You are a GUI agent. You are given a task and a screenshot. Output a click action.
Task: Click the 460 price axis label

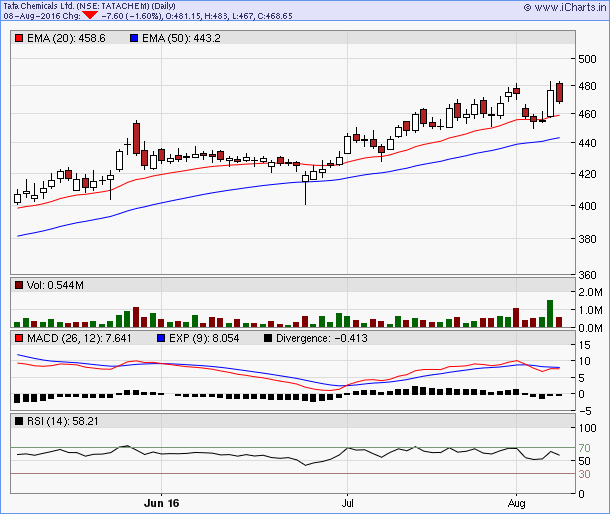point(587,114)
